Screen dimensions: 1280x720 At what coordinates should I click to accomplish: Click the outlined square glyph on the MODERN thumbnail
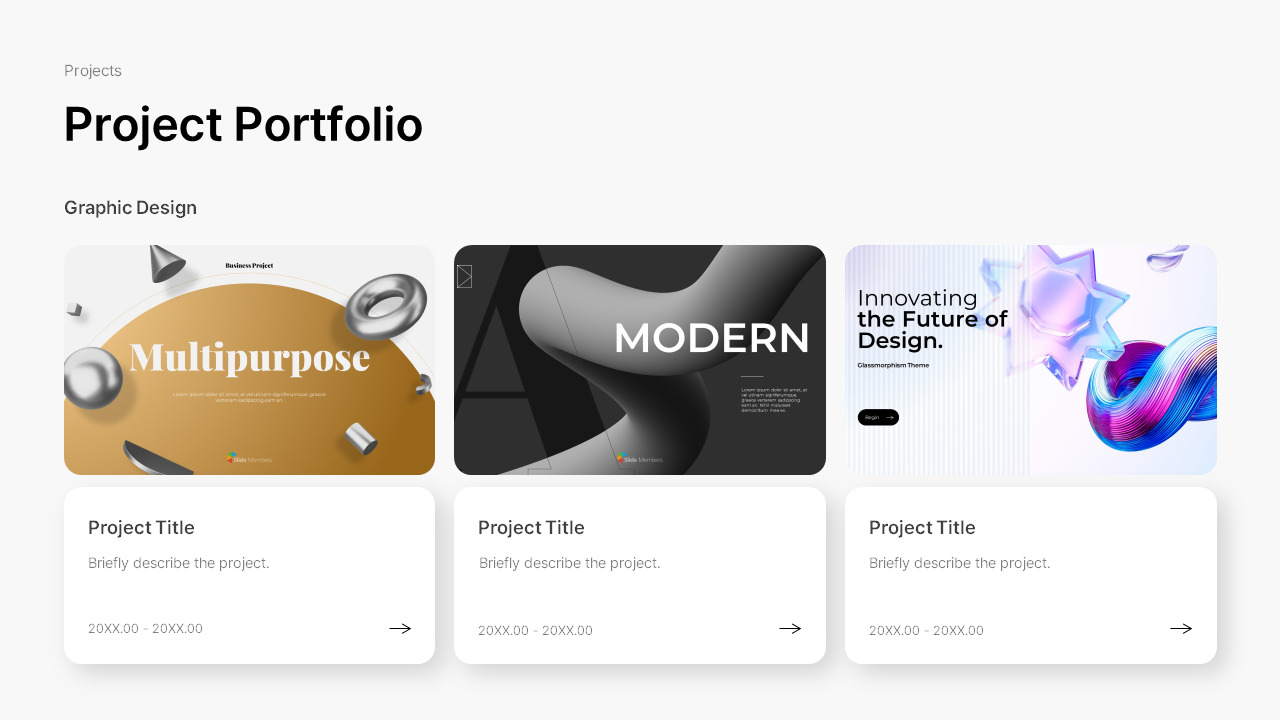[464, 276]
